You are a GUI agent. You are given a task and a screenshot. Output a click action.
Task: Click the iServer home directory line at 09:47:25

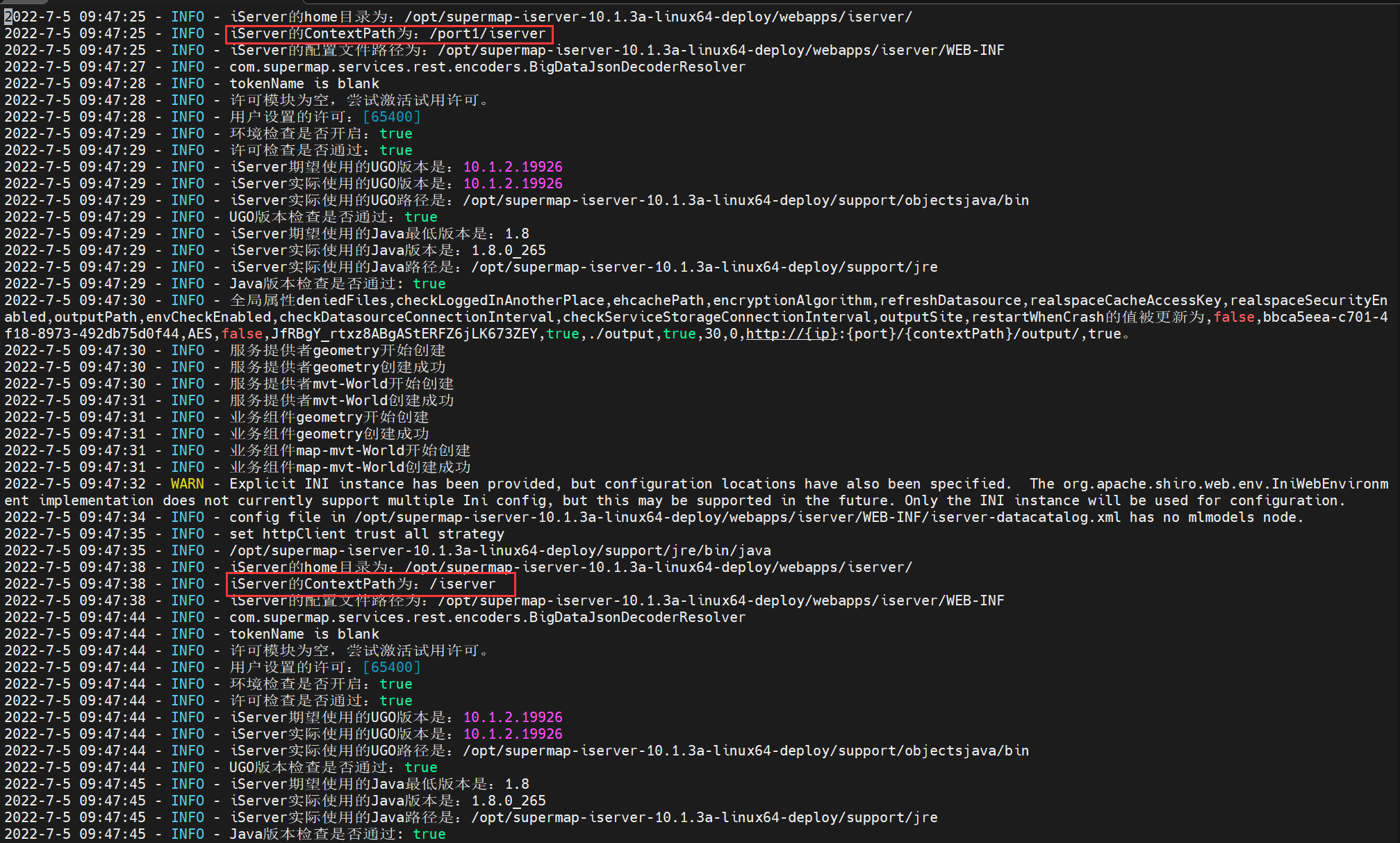point(571,17)
